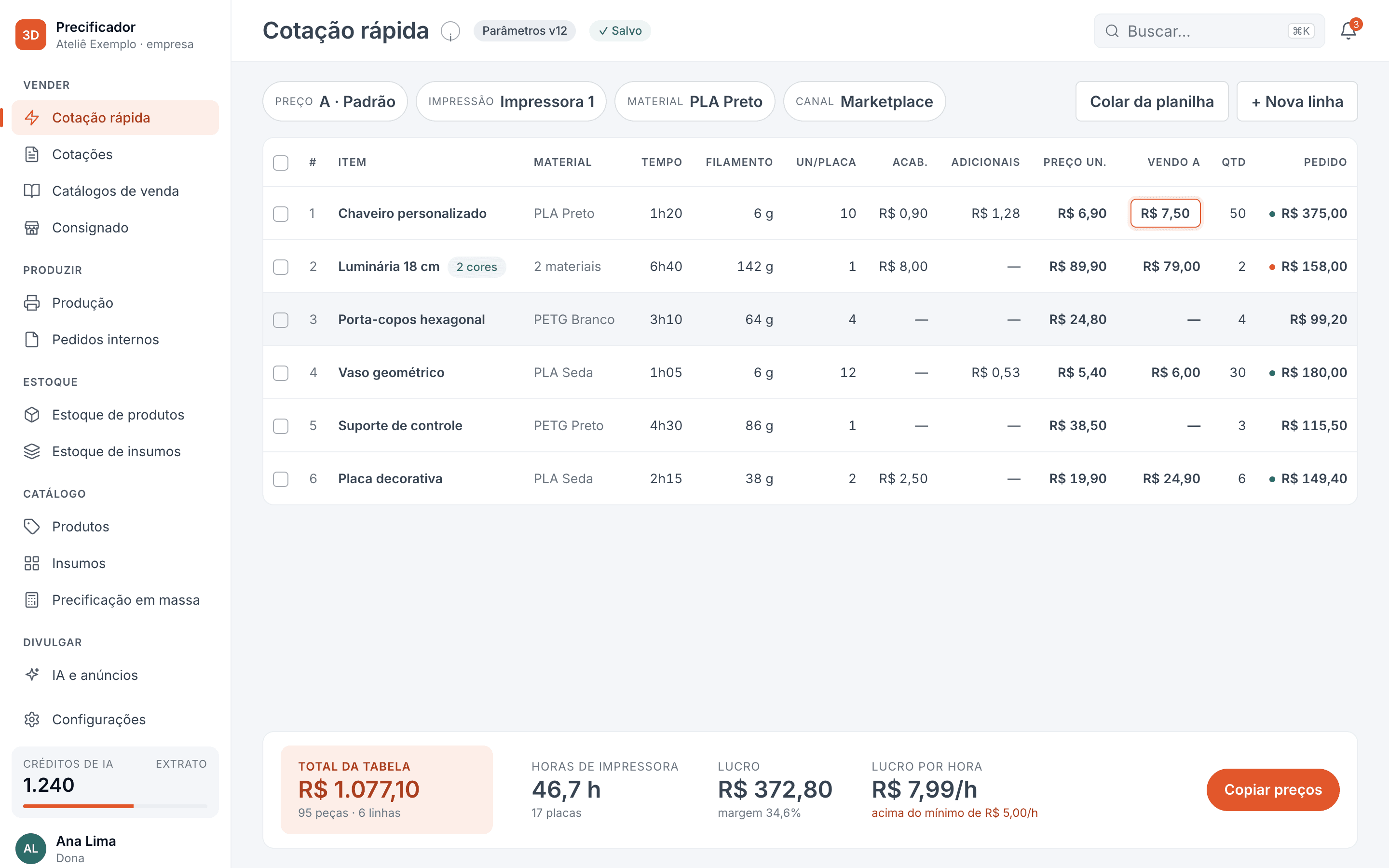The image size is (1389, 868).
Task: Edit the R$ 7,50 Vendo A field
Action: click(x=1165, y=214)
